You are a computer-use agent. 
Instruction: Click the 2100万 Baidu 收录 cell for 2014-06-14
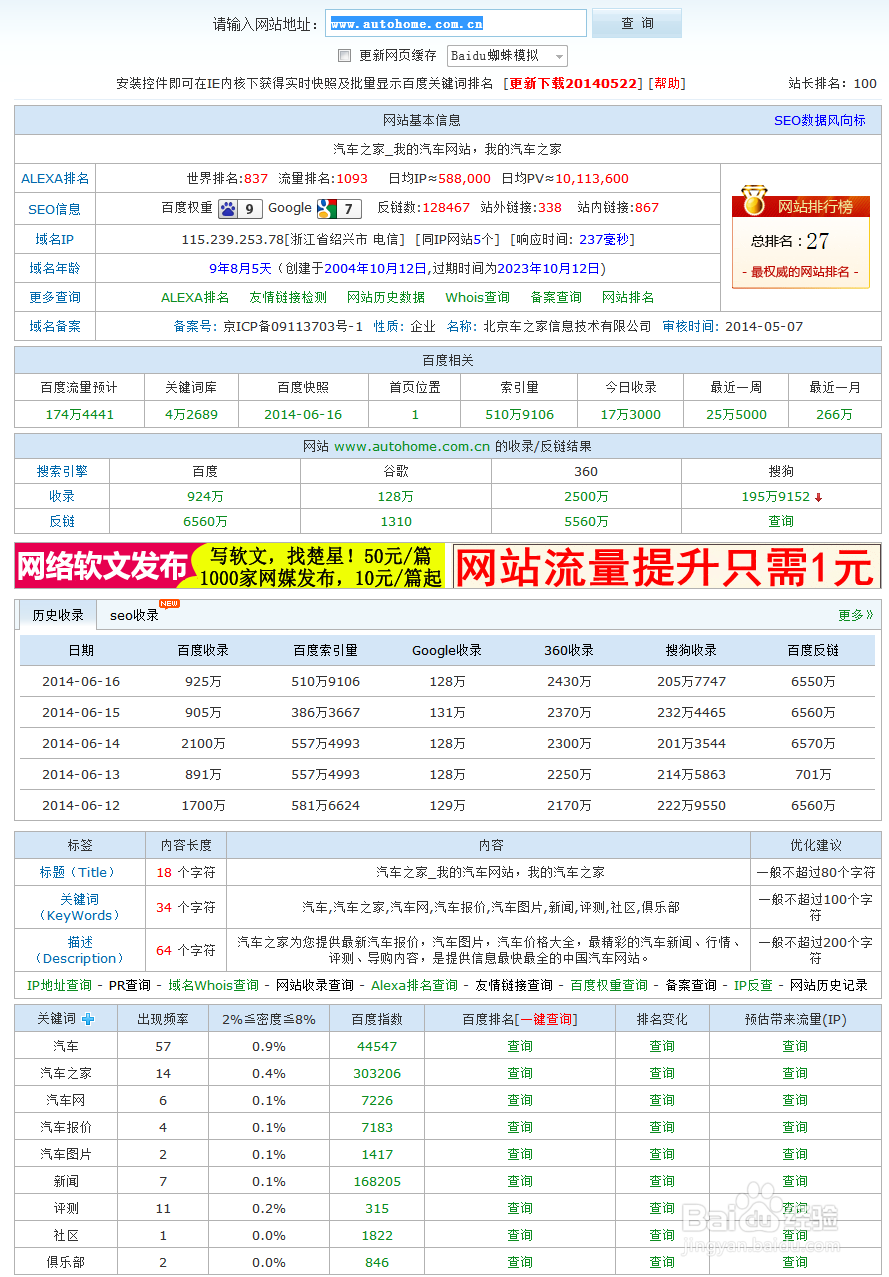(203, 744)
